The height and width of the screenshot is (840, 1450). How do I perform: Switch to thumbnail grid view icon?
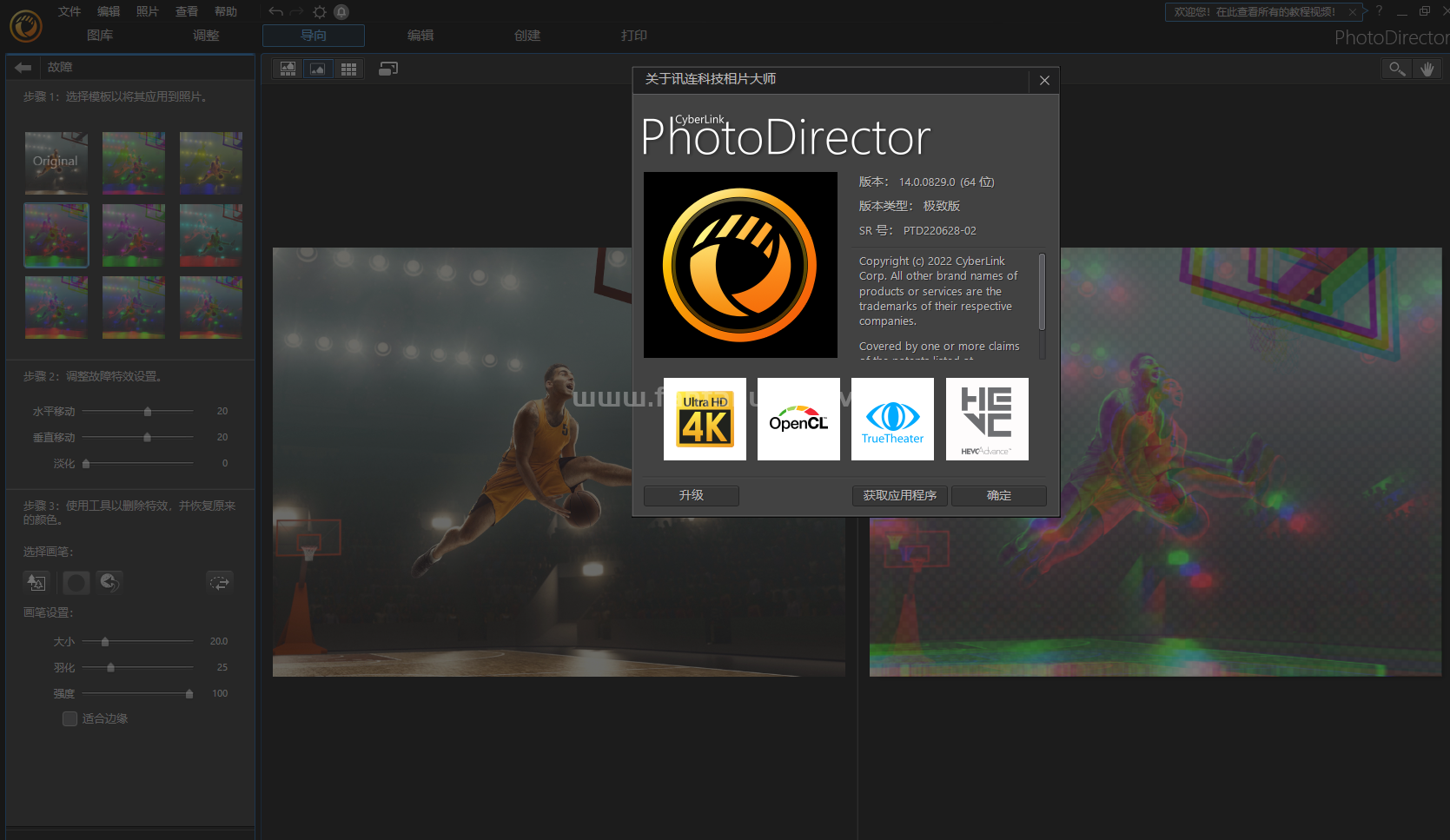348,69
